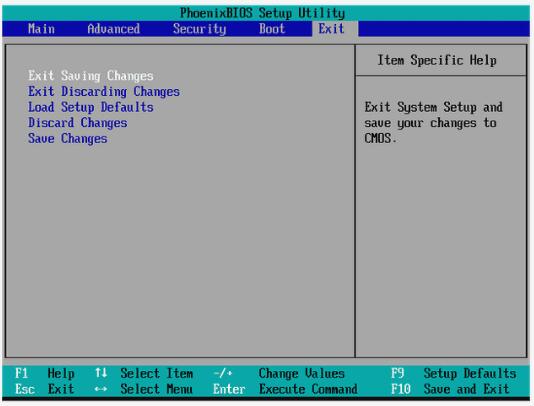Screen dimensions: 534x406
Task: Select Exit Discarding Changes entry
Action: point(104,91)
